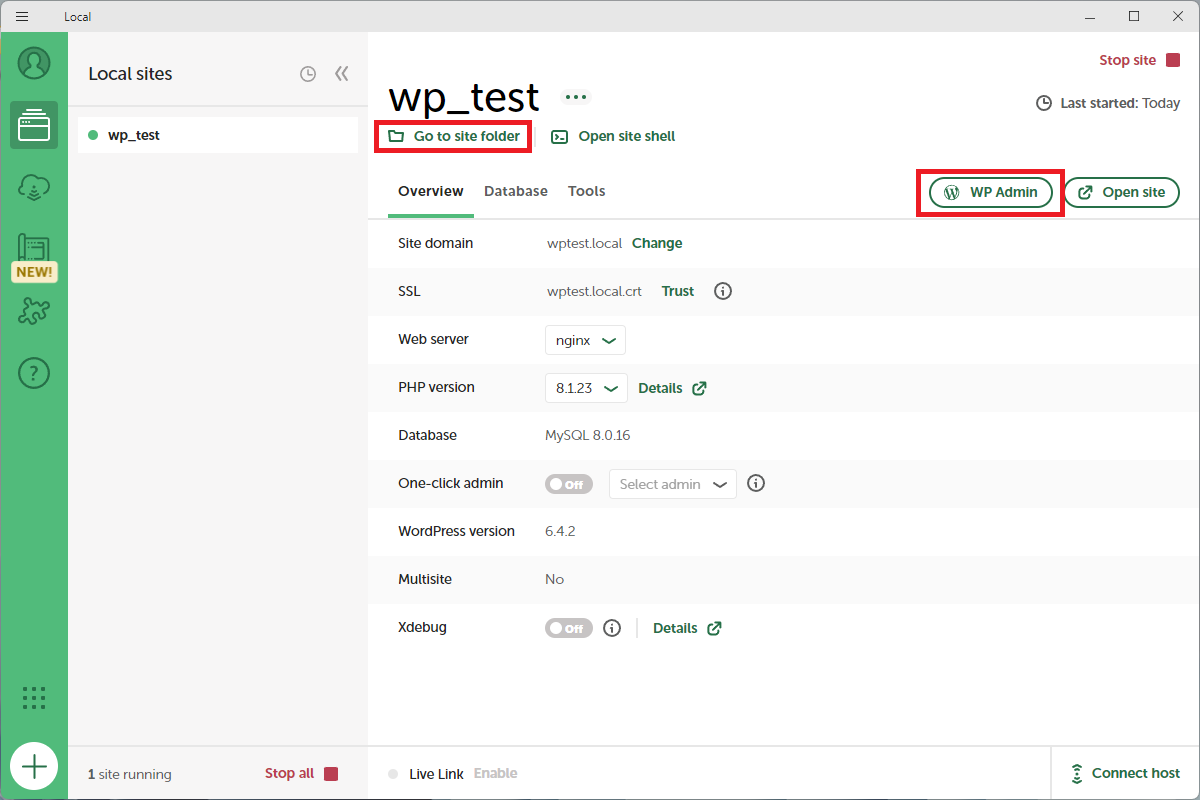This screenshot has height=800, width=1200.
Task: Click the WP Admin button
Action: pos(991,192)
